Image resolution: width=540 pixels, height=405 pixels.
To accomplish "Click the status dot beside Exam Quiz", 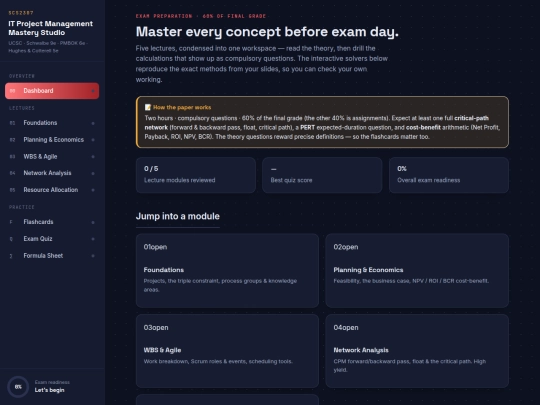I will point(93,239).
